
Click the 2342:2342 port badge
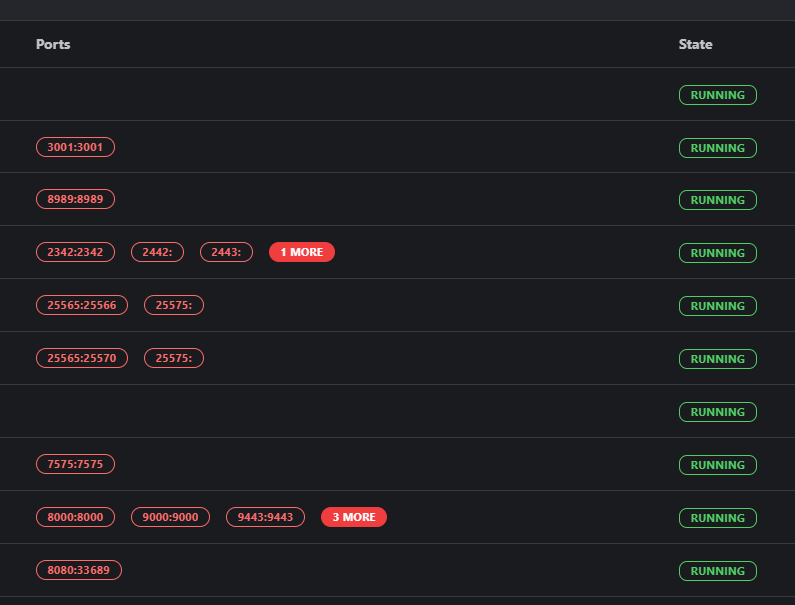(x=75, y=252)
